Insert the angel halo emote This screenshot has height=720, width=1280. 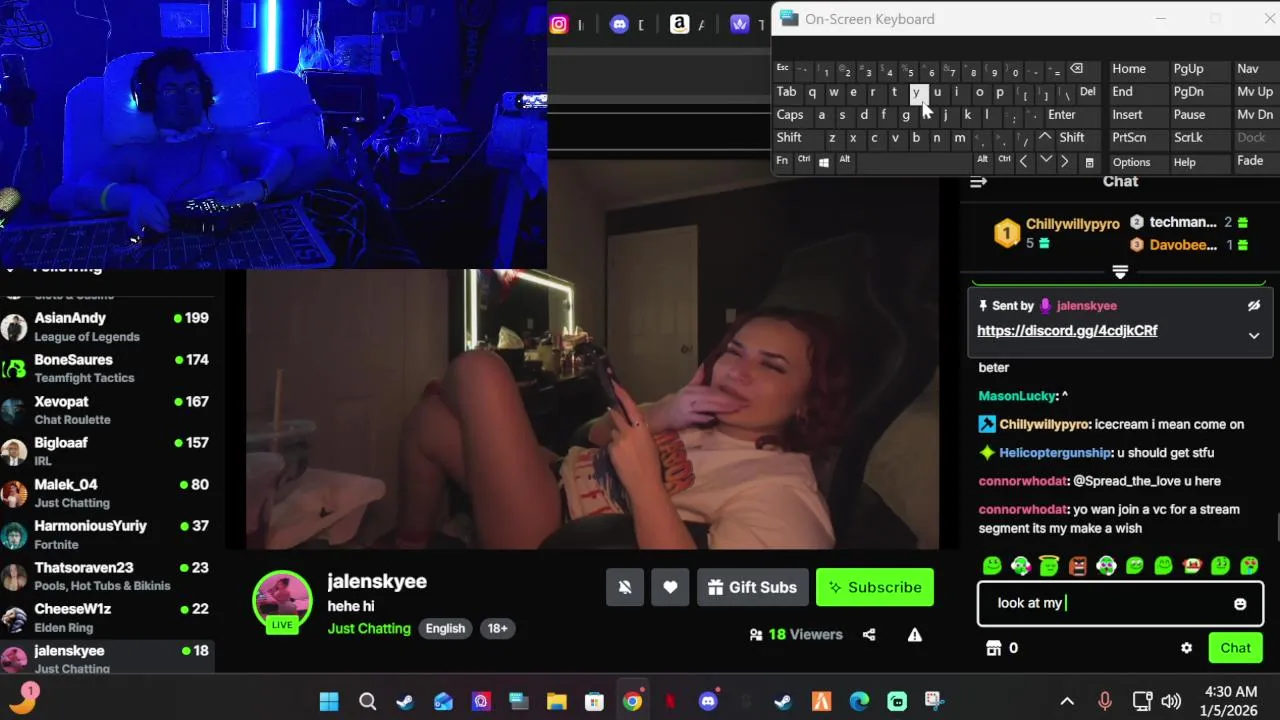[1049, 566]
